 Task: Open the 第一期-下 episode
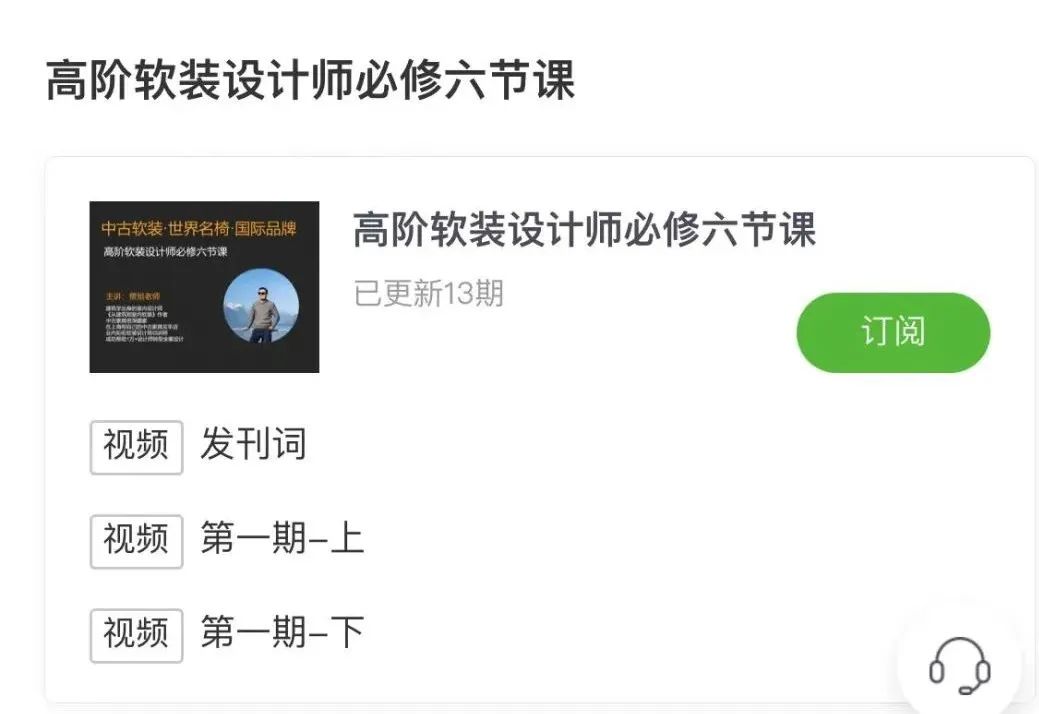(x=282, y=632)
